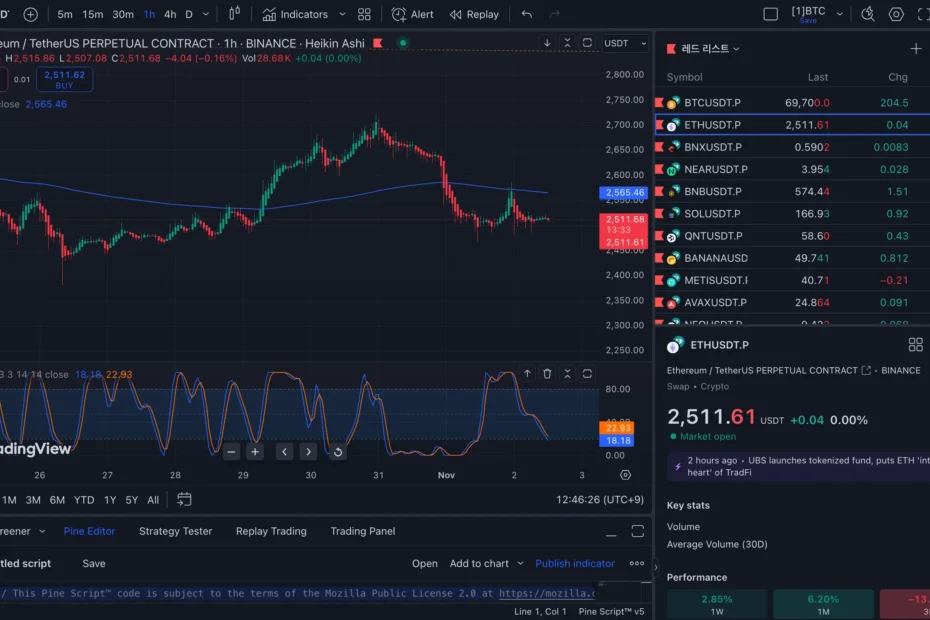Undo the last chart action
The width and height of the screenshot is (930, 620).
coord(527,14)
